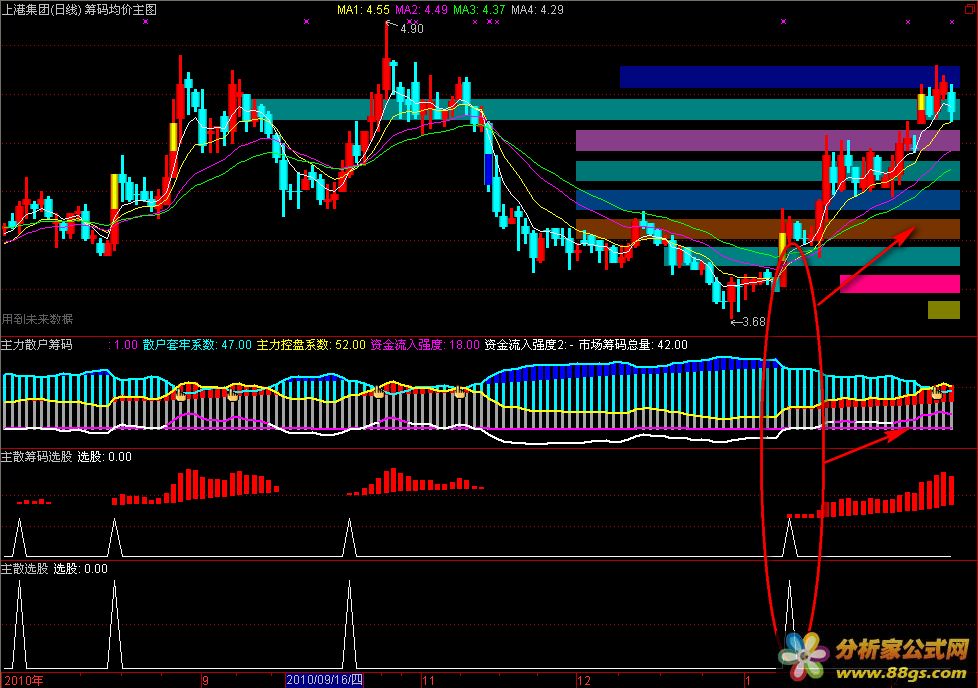
Task: Click the second hand signal icon from left
Action: click(x=233, y=395)
